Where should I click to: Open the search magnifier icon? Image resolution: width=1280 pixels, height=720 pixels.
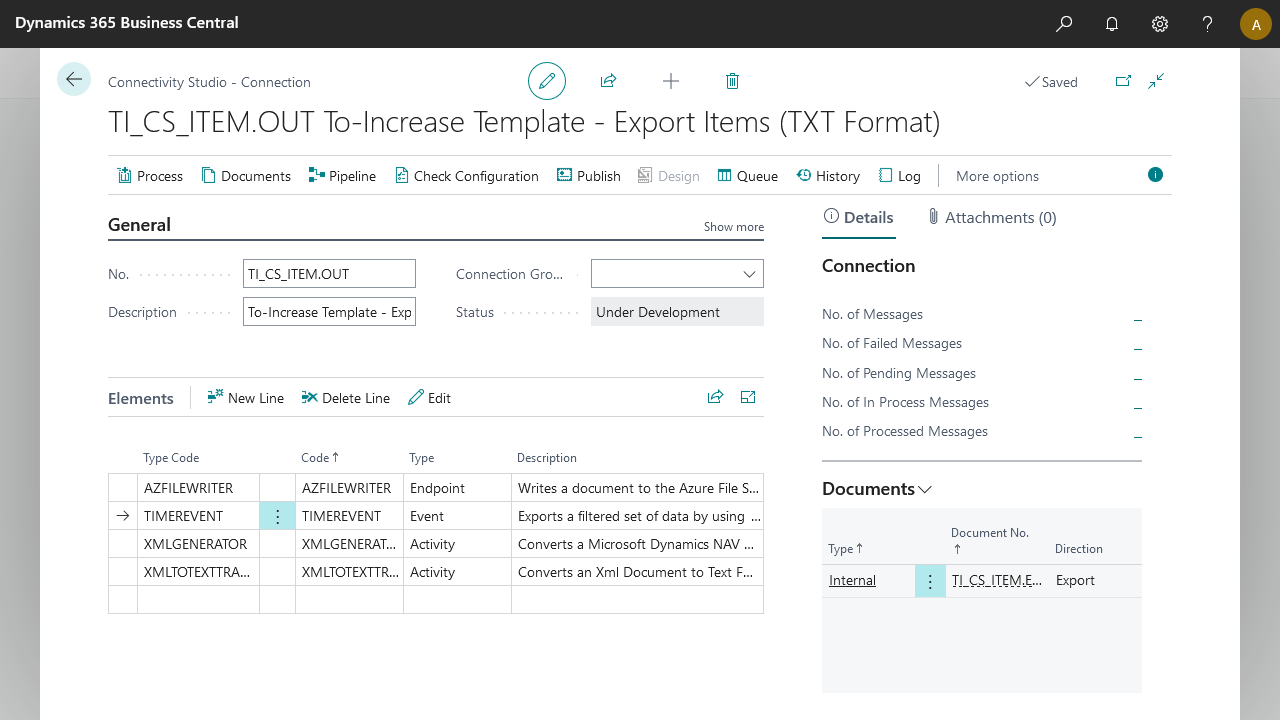(1064, 24)
